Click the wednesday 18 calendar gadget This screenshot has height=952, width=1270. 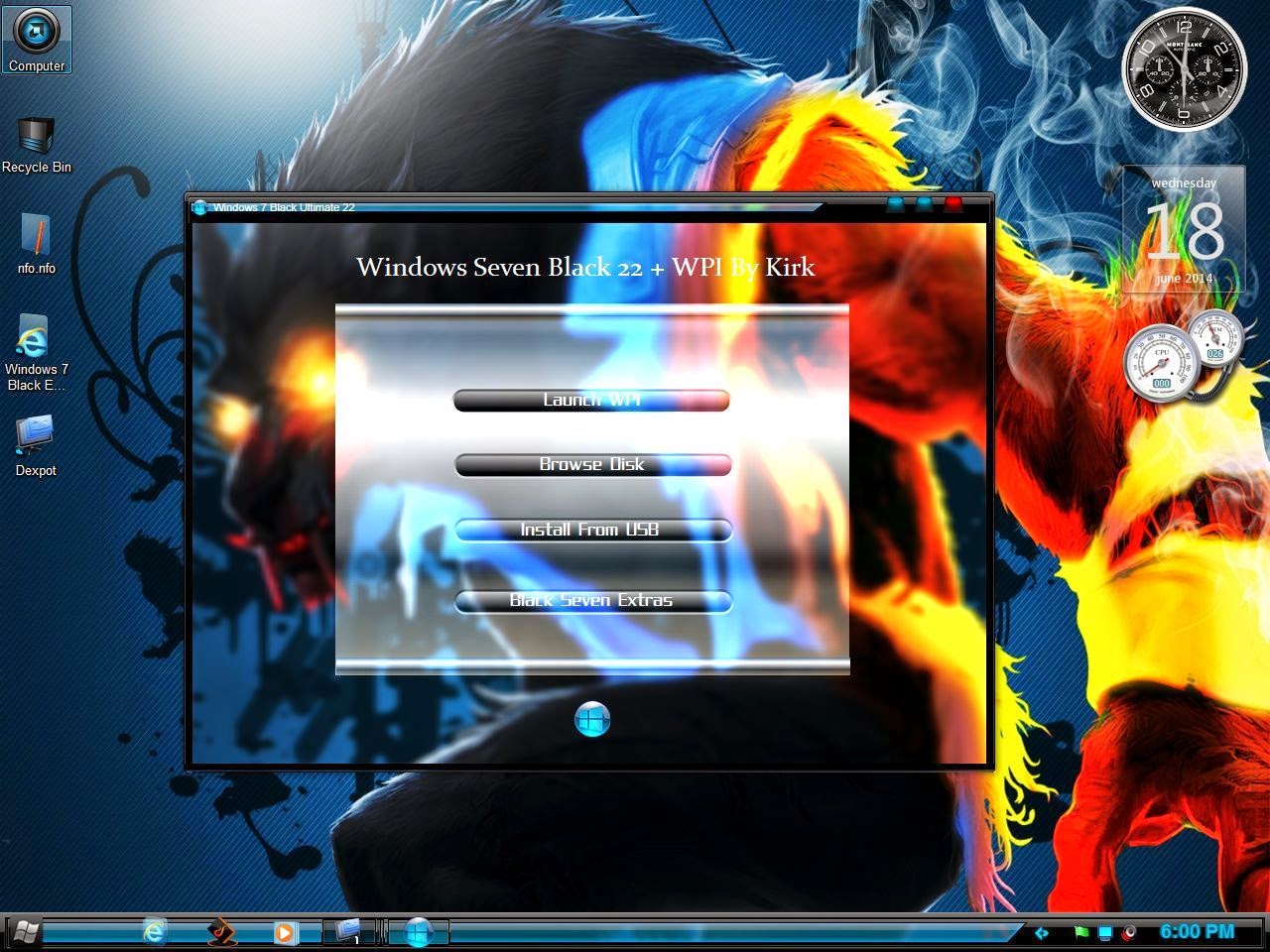(1184, 229)
